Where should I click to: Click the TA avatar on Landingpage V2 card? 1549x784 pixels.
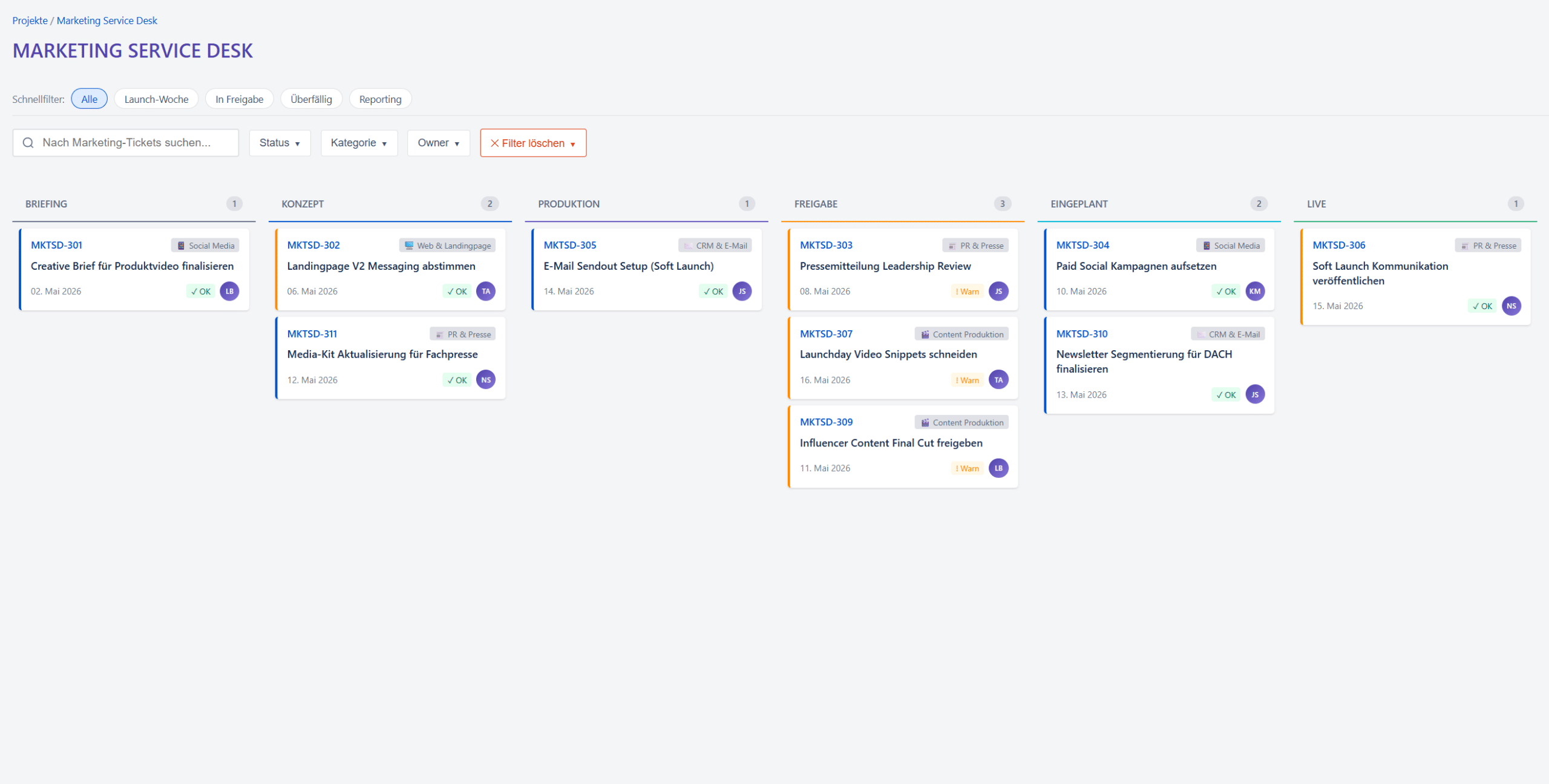pyautogui.click(x=485, y=291)
